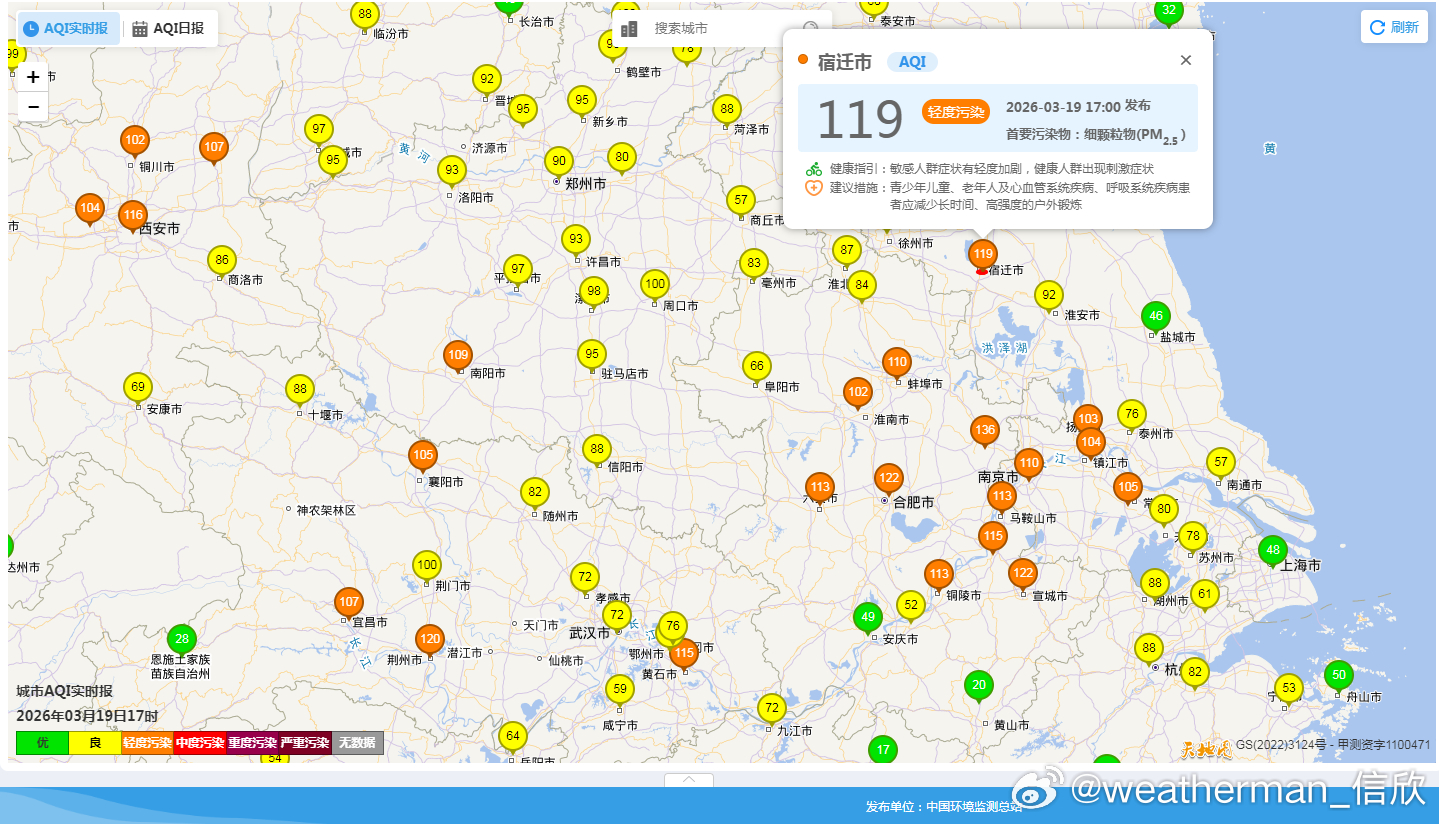Click the 93 marker at 洛阳市
Viewport: 1439px width, 824px height.
click(x=452, y=172)
